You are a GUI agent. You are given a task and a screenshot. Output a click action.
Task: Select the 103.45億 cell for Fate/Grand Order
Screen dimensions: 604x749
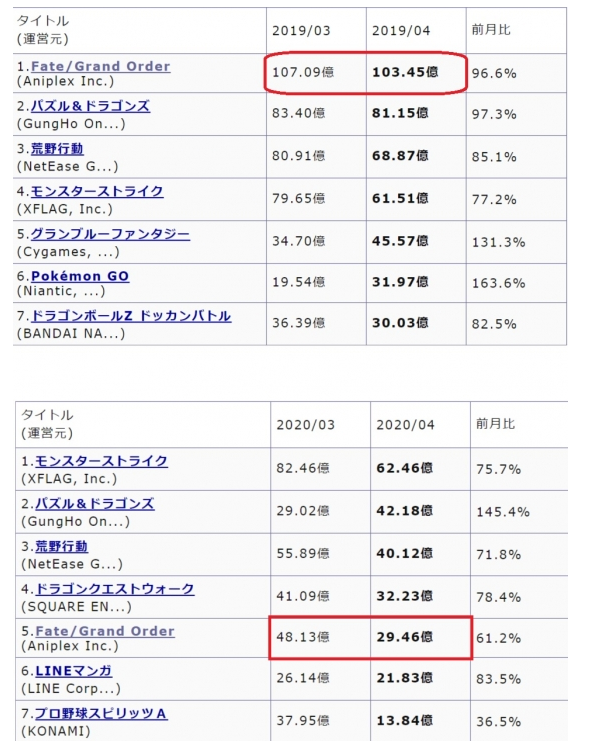(416, 73)
